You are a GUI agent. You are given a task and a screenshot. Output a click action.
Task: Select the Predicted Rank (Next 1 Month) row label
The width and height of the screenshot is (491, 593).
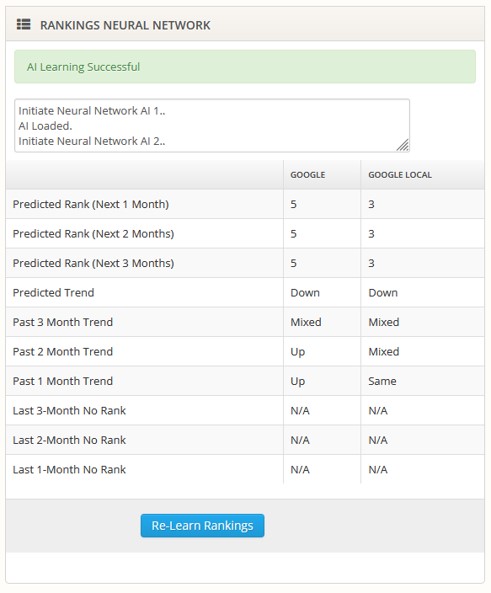pyautogui.click(x=91, y=204)
